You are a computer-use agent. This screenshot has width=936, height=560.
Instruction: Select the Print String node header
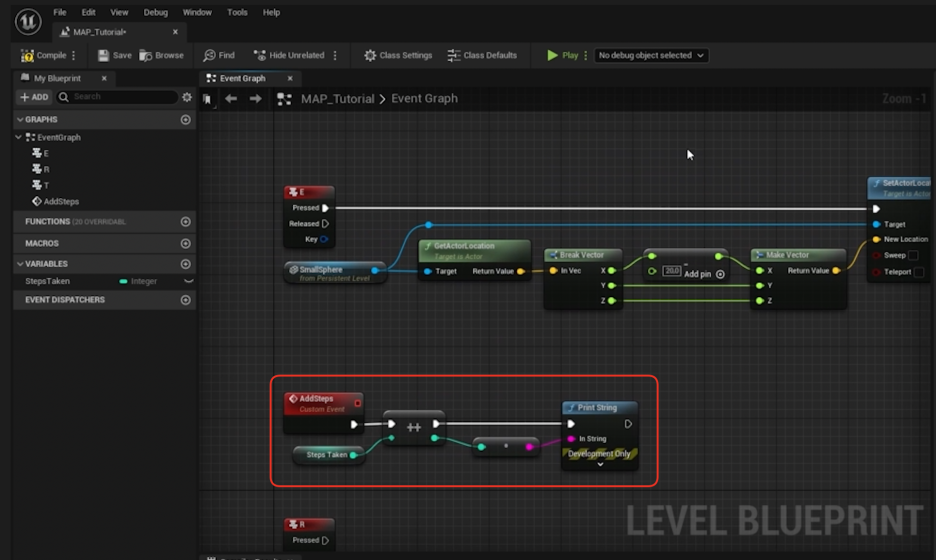[x=599, y=408]
